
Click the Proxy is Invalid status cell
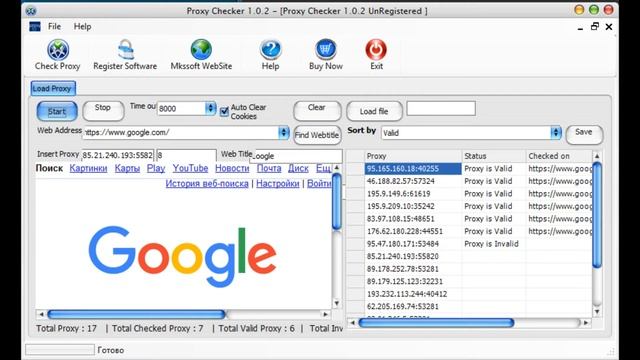494,244
